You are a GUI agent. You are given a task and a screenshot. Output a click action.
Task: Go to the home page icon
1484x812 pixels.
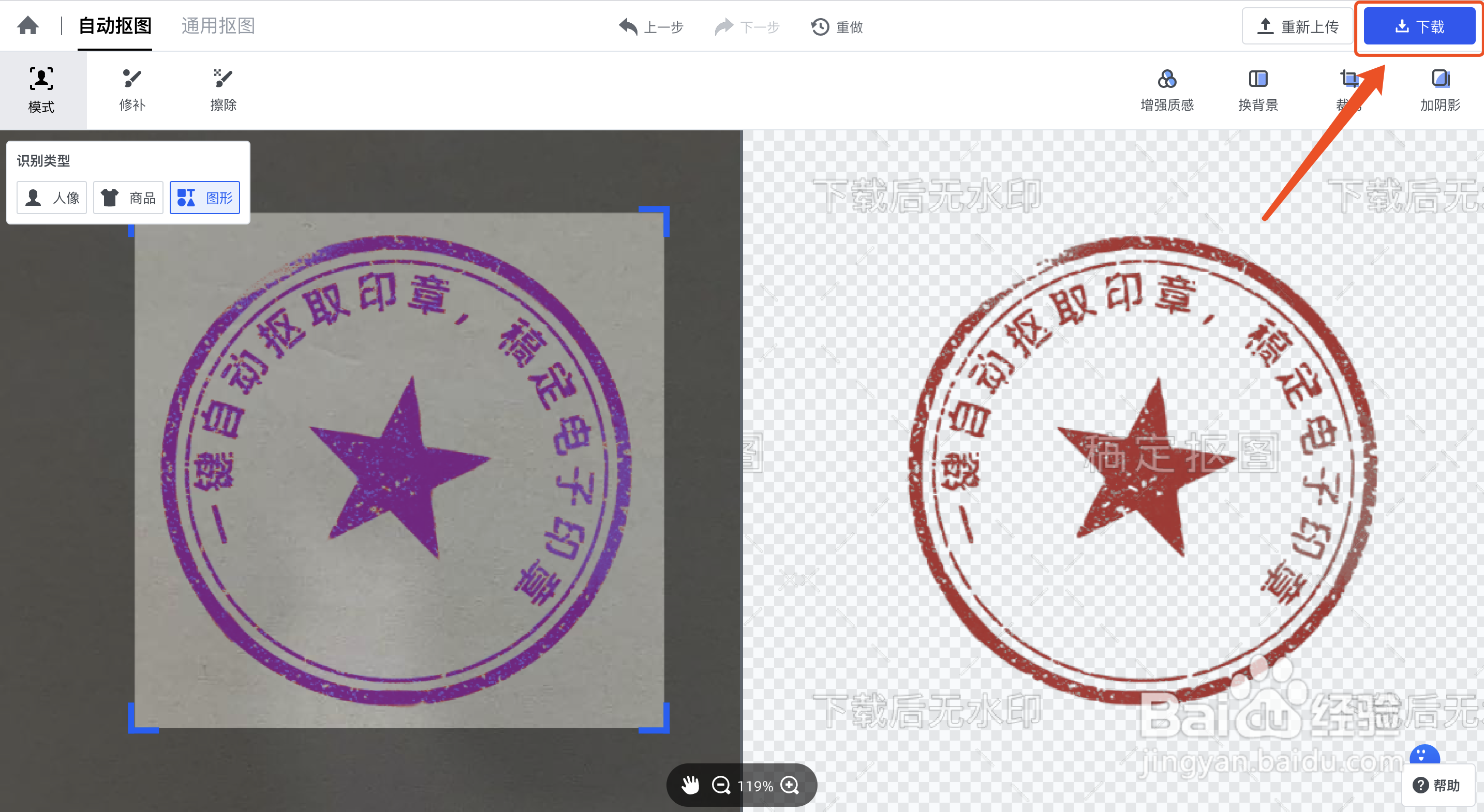click(x=27, y=26)
